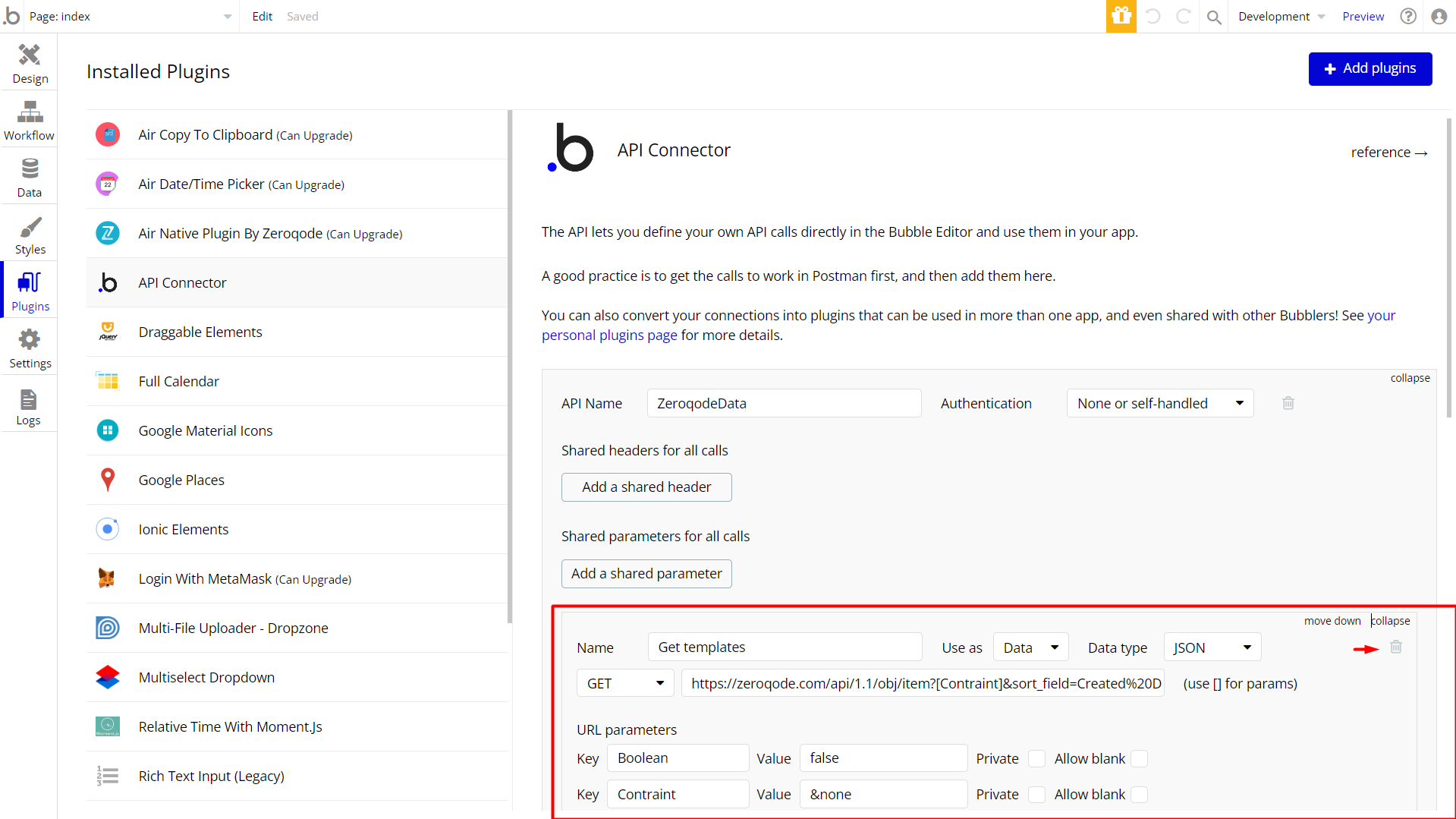
Task: Select Rich Text Input (Legacy) plugin
Action: (x=297, y=776)
